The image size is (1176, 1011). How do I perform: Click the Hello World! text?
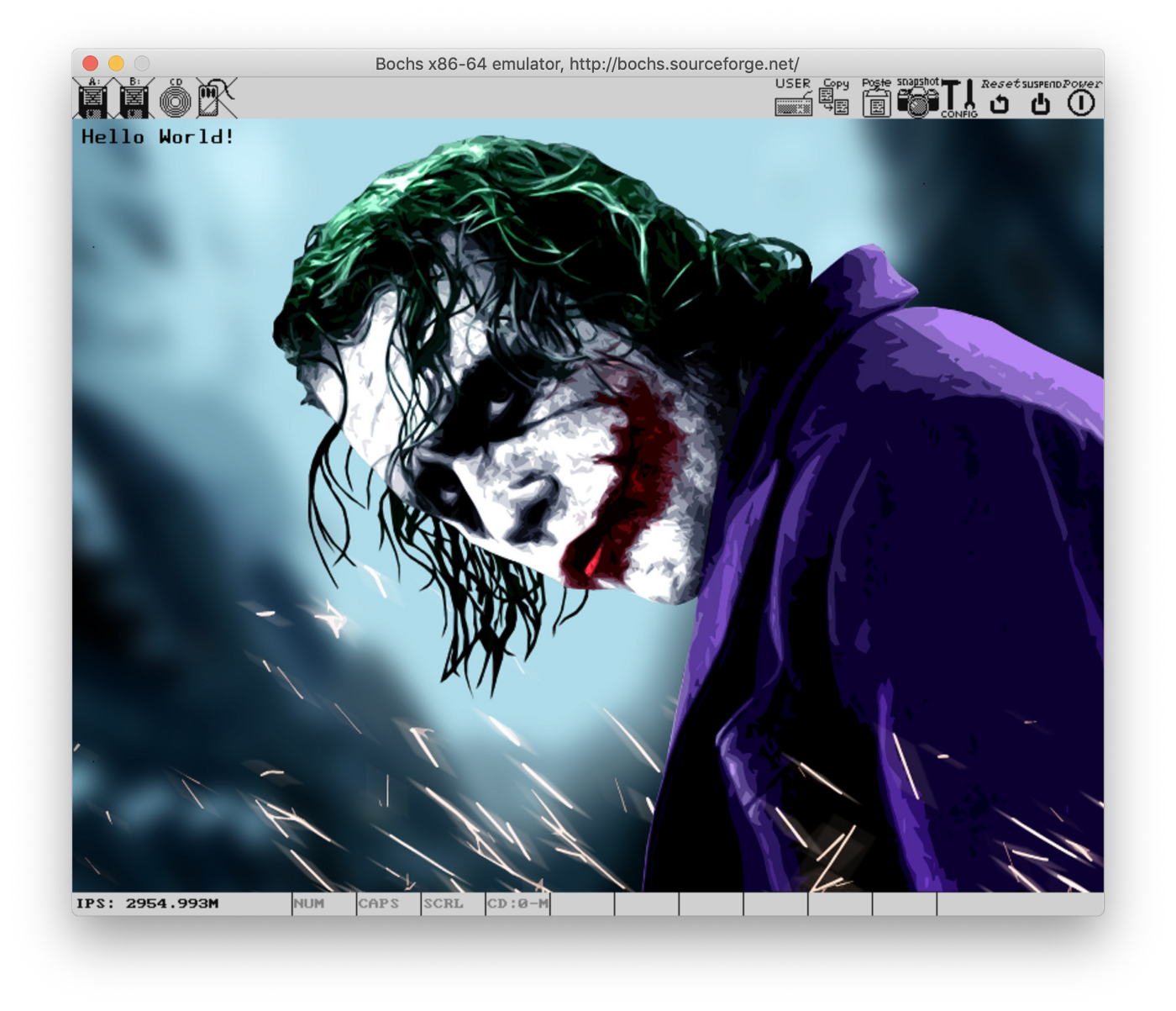[157, 137]
